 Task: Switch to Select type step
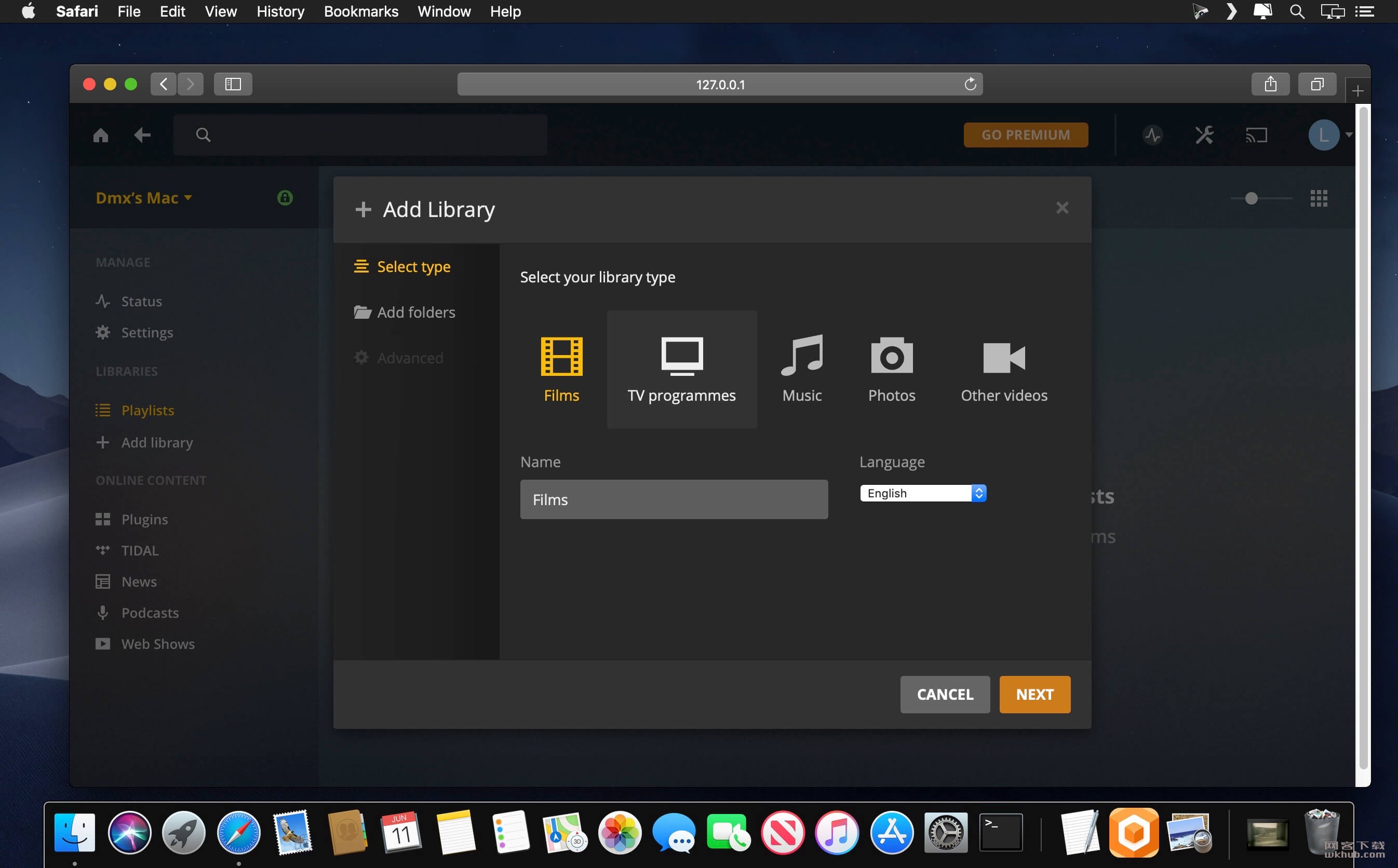pyautogui.click(x=402, y=267)
